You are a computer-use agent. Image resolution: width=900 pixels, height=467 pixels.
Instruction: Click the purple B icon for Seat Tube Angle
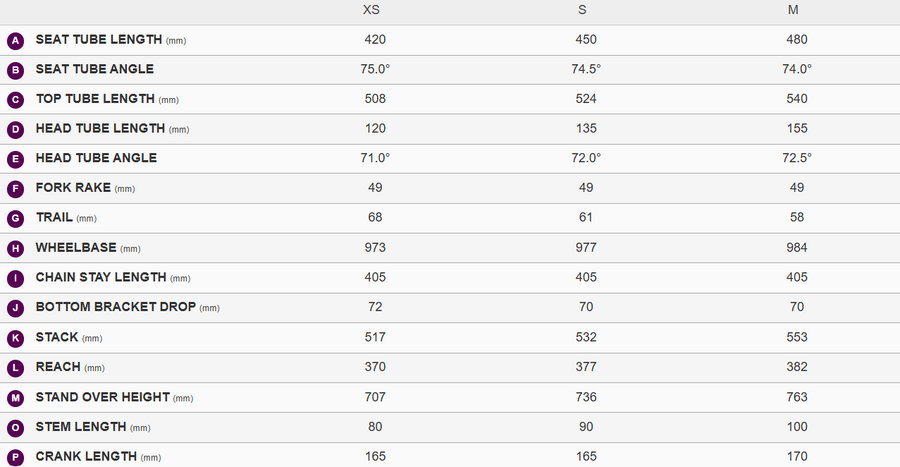(15, 71)
